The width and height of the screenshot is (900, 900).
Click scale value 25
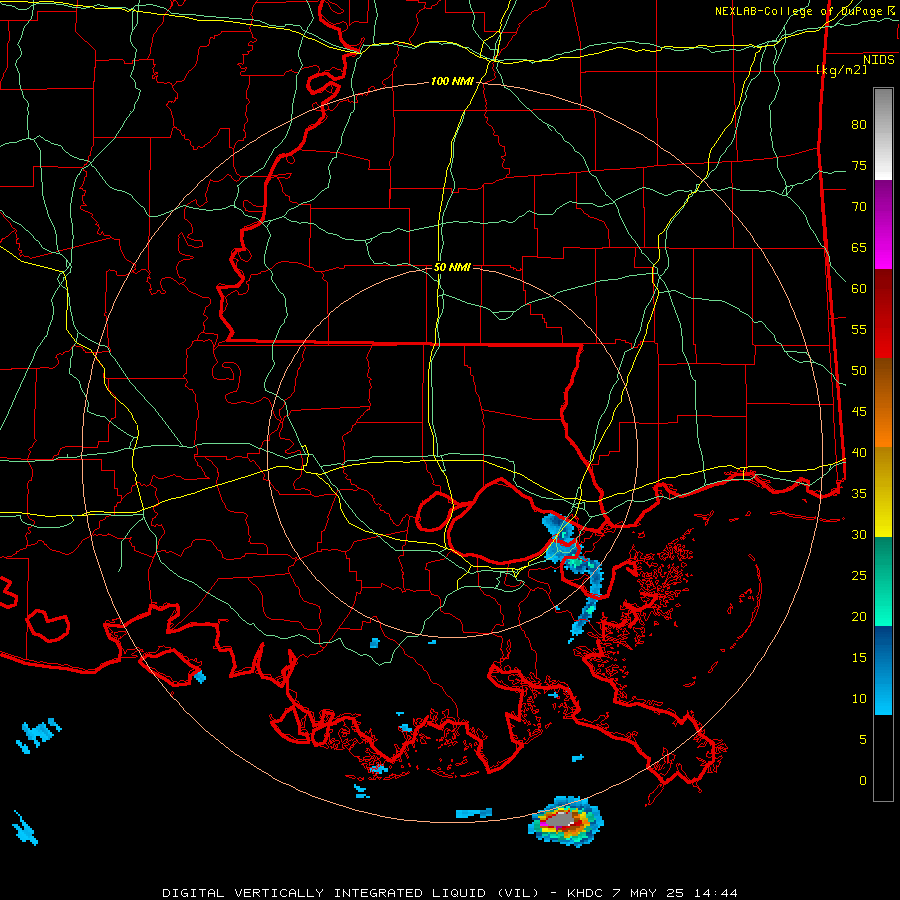coord(859,576)
